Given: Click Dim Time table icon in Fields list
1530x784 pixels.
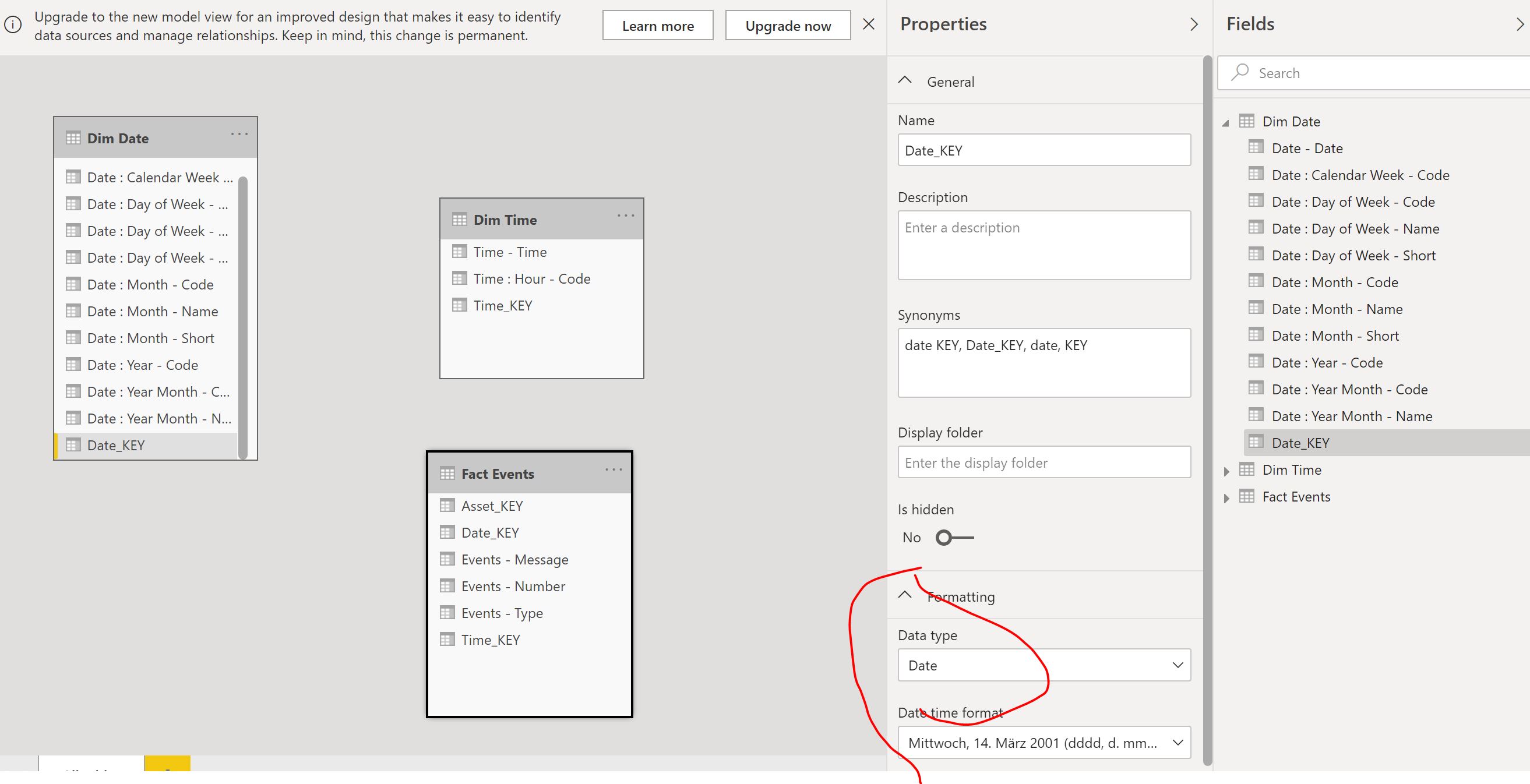Looking at the screenshot, I should [1247, 470].
